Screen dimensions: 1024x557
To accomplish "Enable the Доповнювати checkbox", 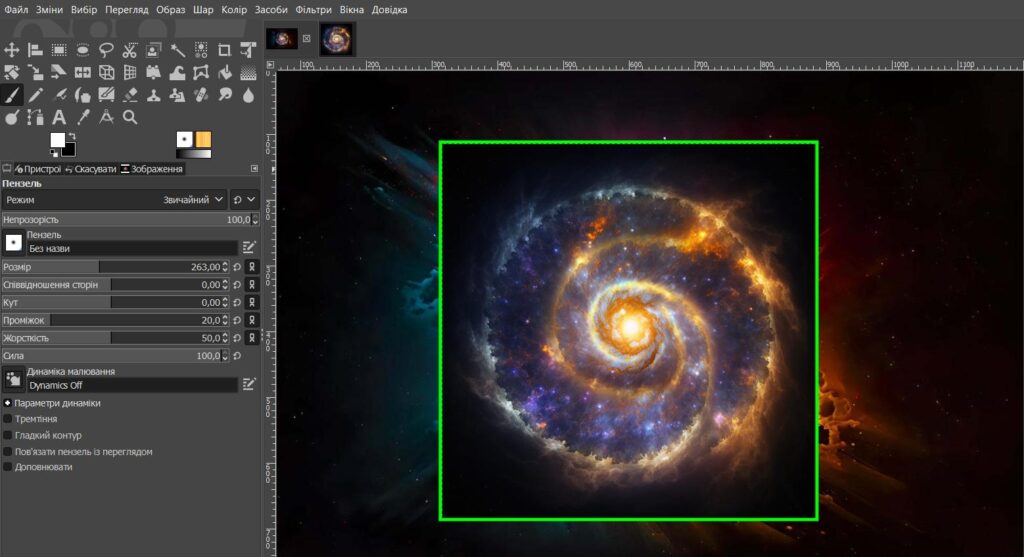I will 8,467.
